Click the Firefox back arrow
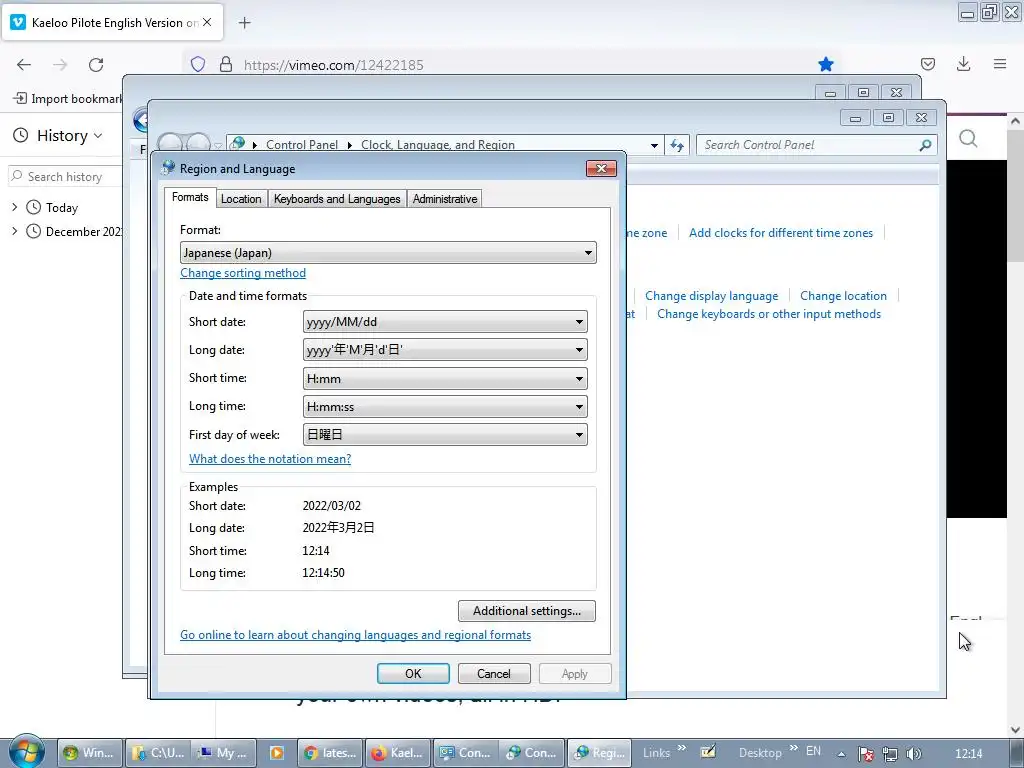Viewport: 1024px width, 768px height. click(24, 65)
